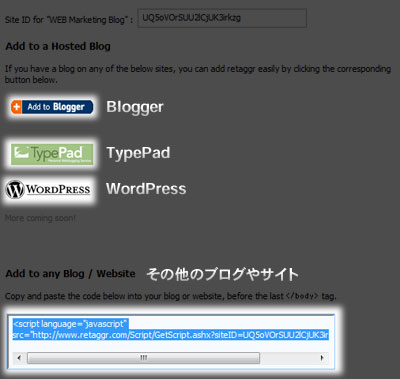Click the Japanese caption その他のブログやサイト

[222, 274]
